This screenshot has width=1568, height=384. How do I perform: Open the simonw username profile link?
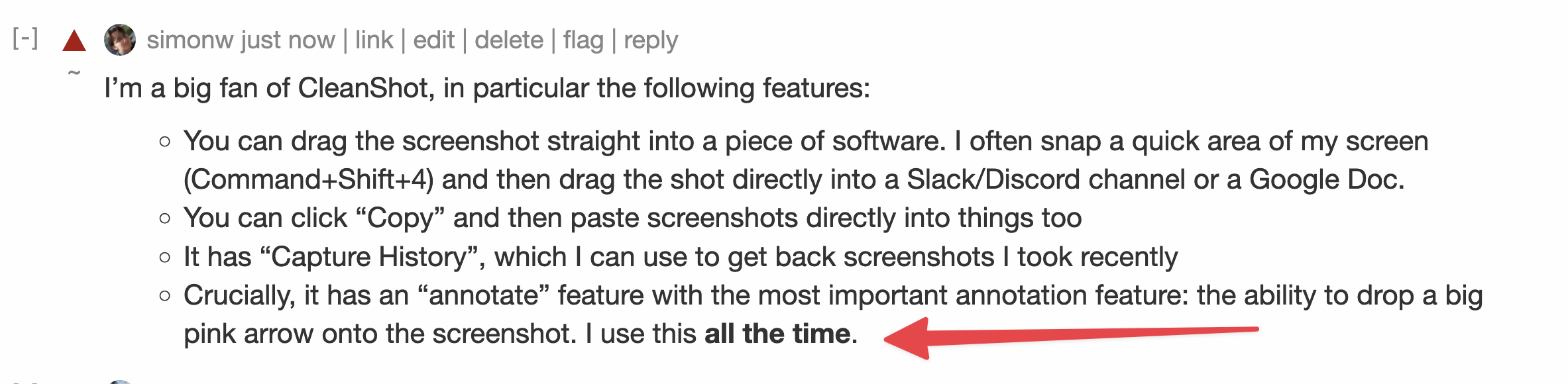point(190,40)
